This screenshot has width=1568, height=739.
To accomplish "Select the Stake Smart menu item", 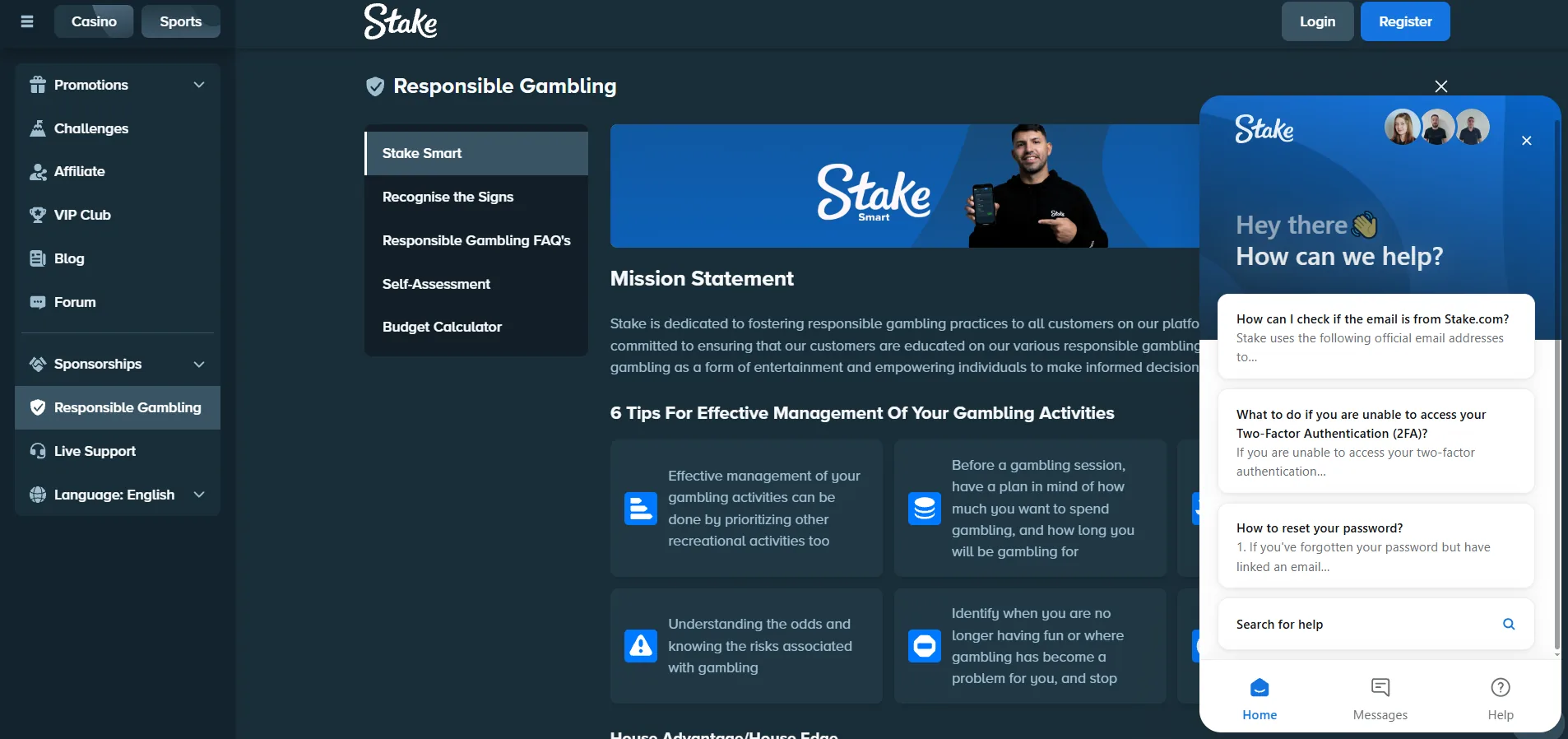I will [476, 153].
